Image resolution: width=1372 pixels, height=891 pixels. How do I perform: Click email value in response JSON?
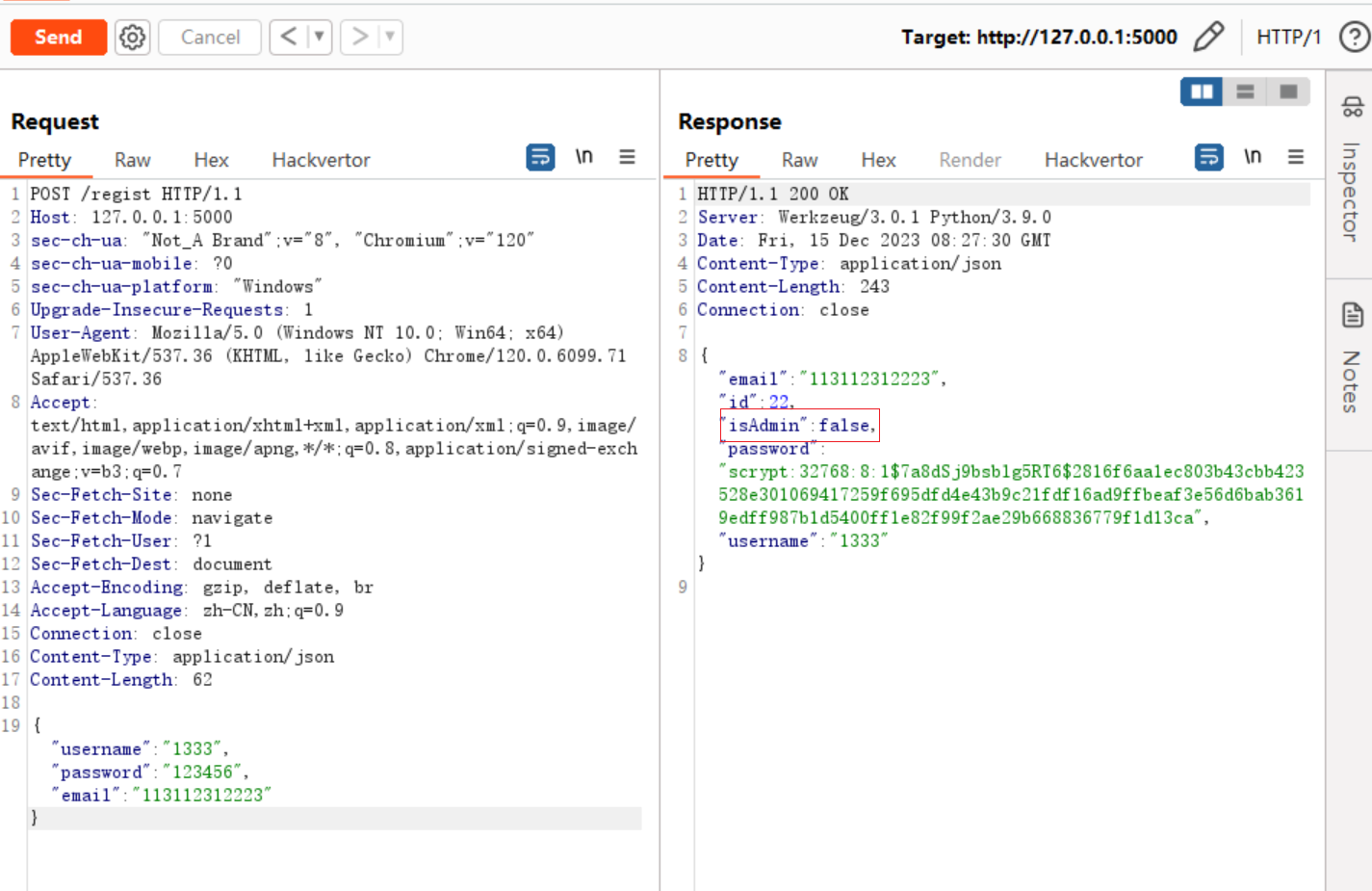868,379
